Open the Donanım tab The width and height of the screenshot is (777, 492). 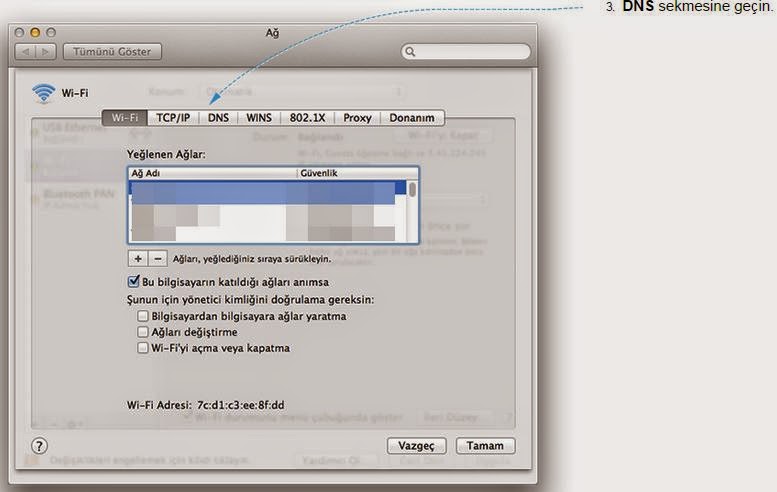pos(412,118)
